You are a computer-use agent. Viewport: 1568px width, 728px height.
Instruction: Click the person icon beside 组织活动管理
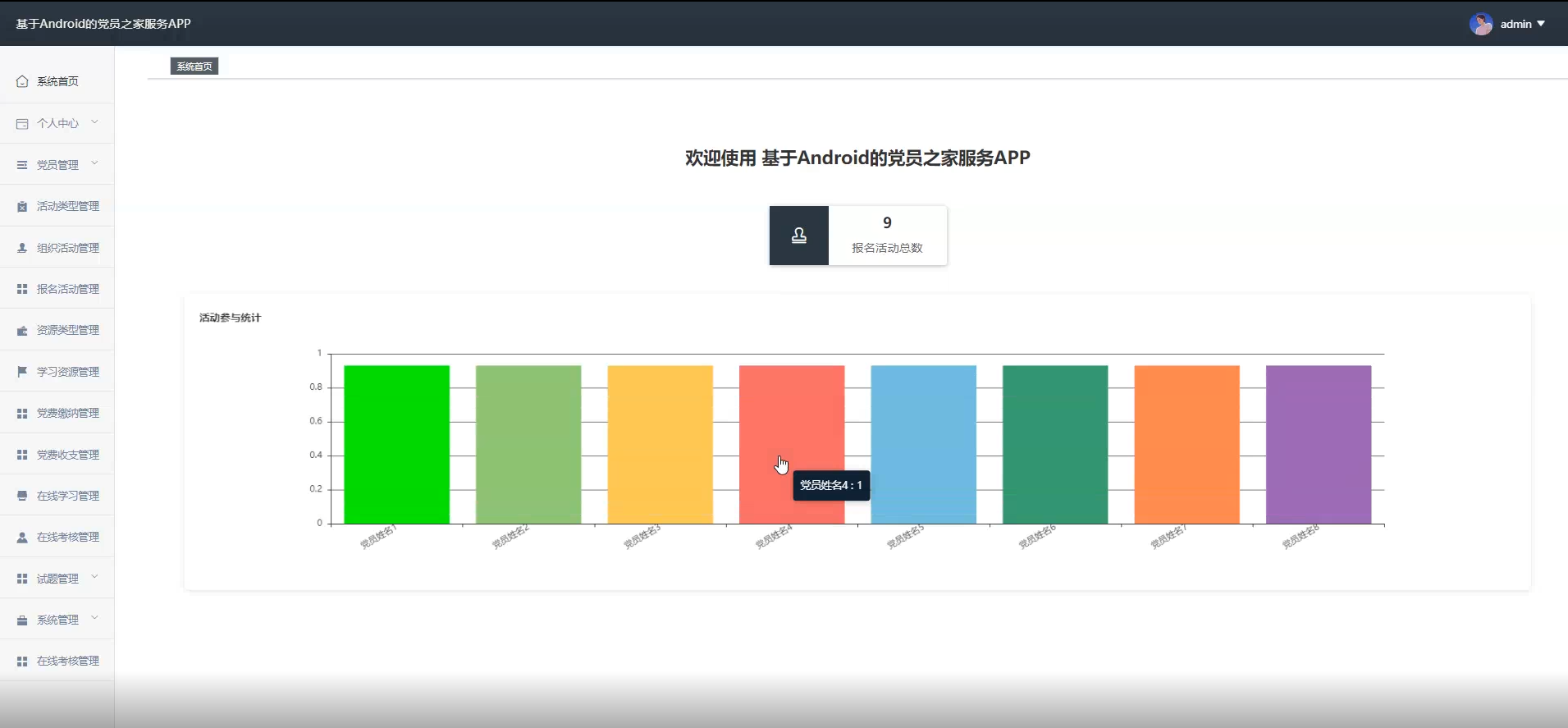tap(22, 248)
